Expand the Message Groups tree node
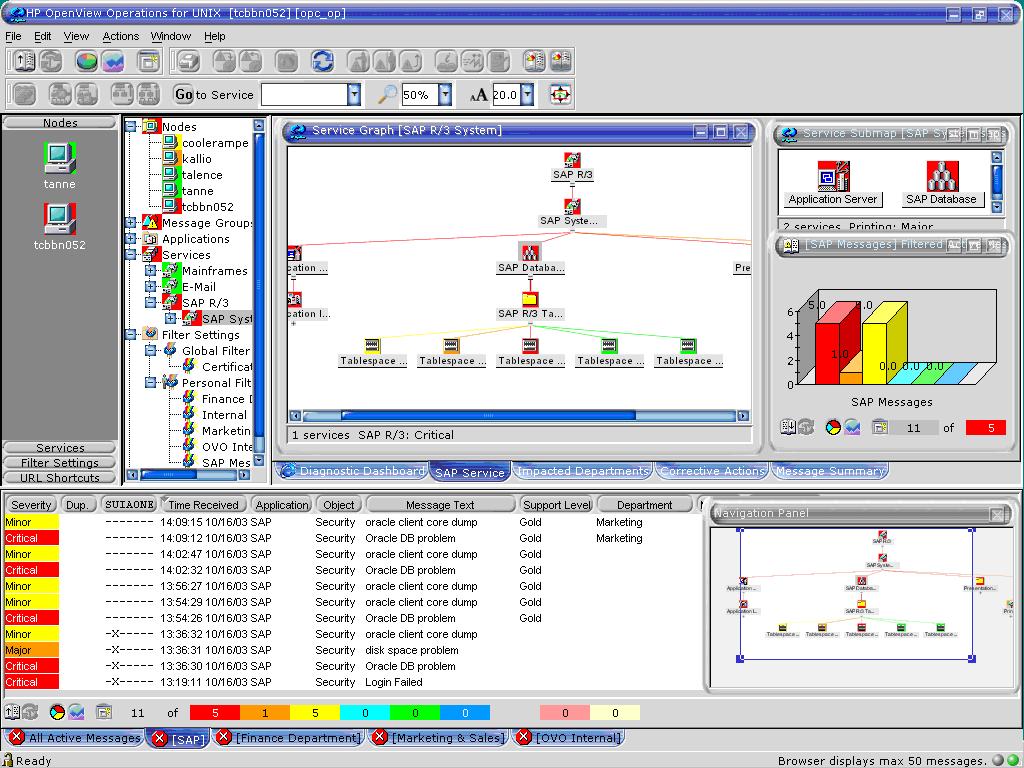 [x=130, y=223]
